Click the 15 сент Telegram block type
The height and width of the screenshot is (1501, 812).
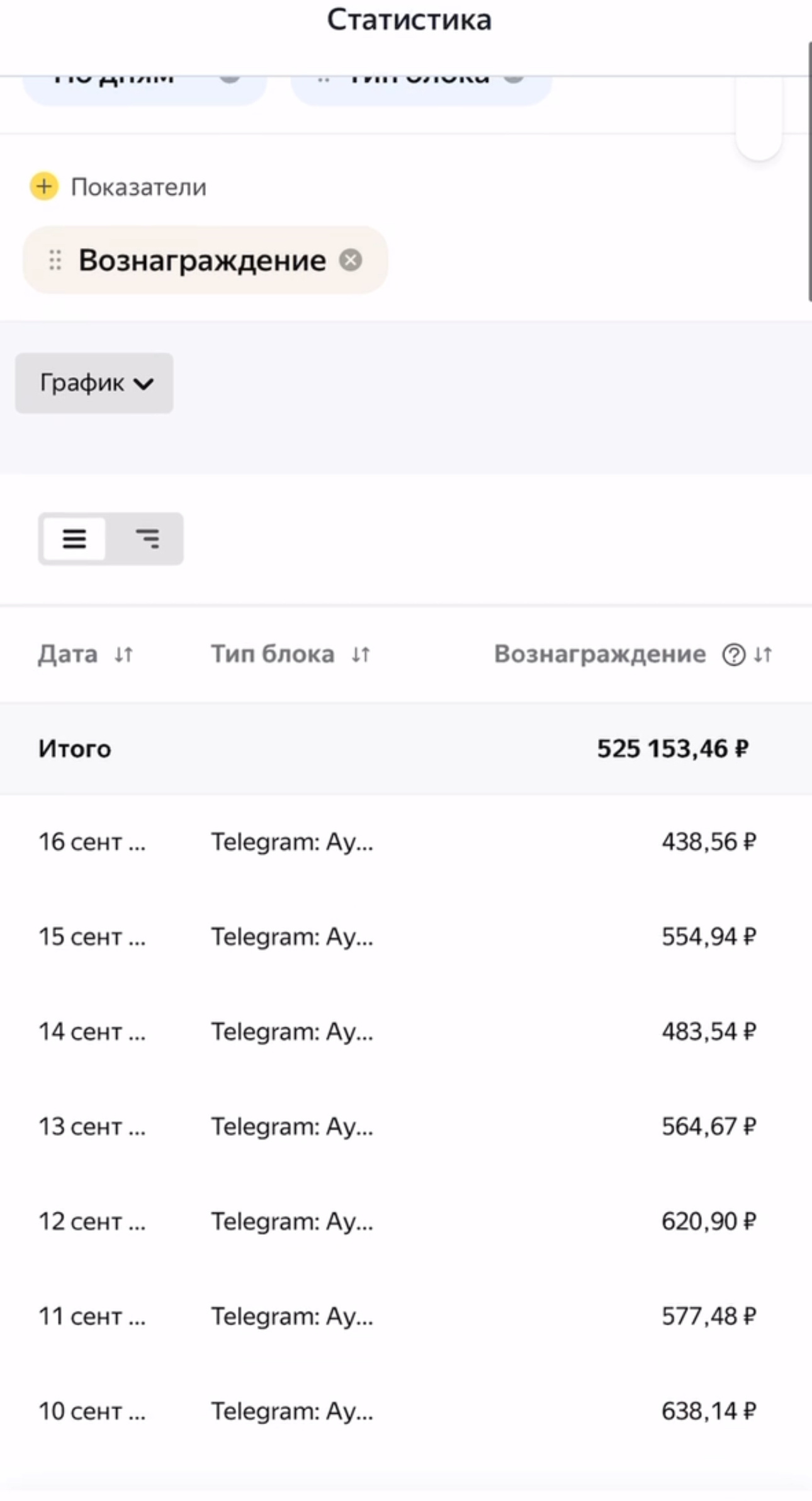pos(292,937)
